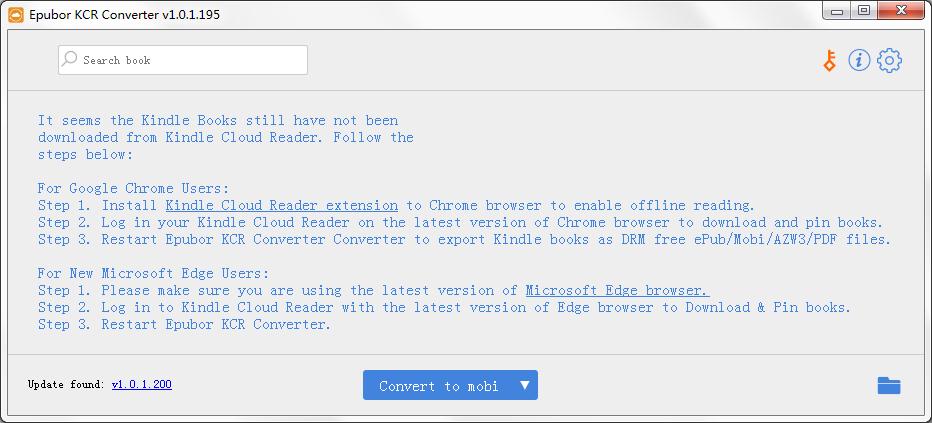Close the Epubor KCR Converter window

click(x=902, y=11)
